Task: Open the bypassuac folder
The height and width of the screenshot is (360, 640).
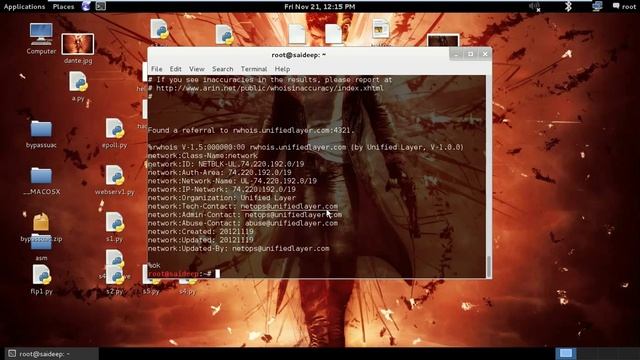Action: tap(41, 134)
